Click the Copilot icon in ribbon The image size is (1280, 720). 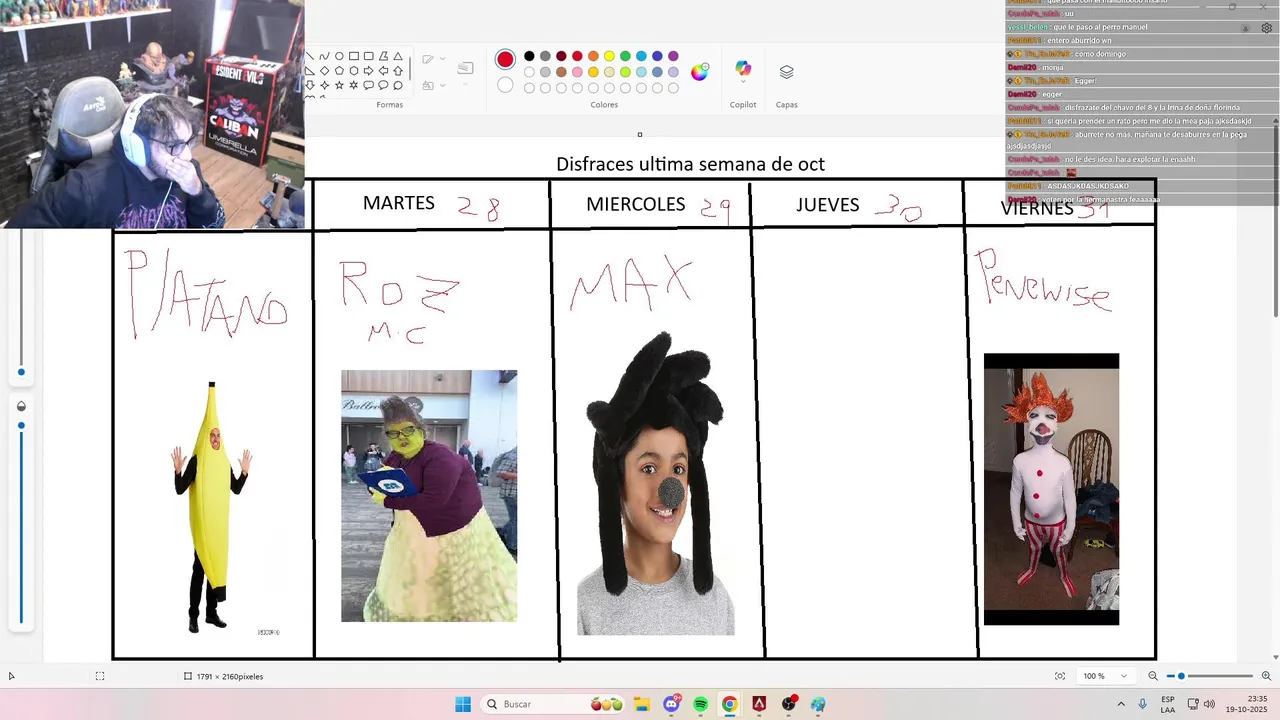[x=743, y=68]
